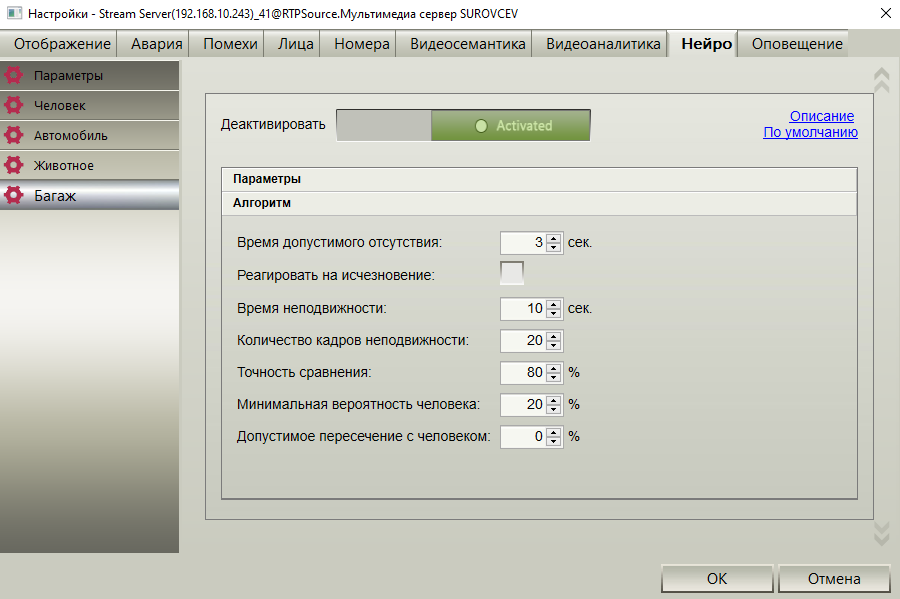Decrease Минимальная вероятность человека percentage

coord(553,410)
